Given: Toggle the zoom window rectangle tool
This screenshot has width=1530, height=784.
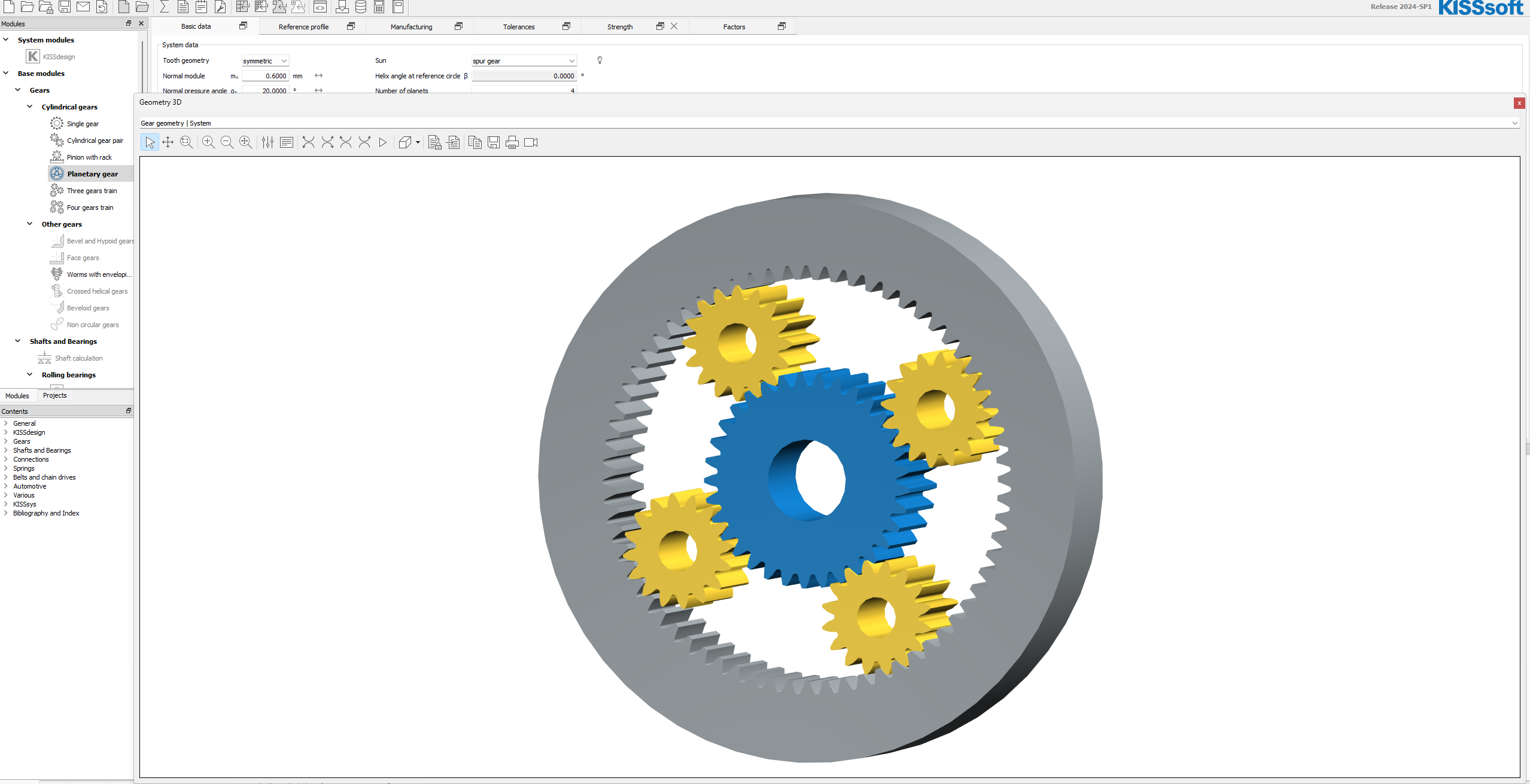Looking at the screenshot, I should 187,142.
